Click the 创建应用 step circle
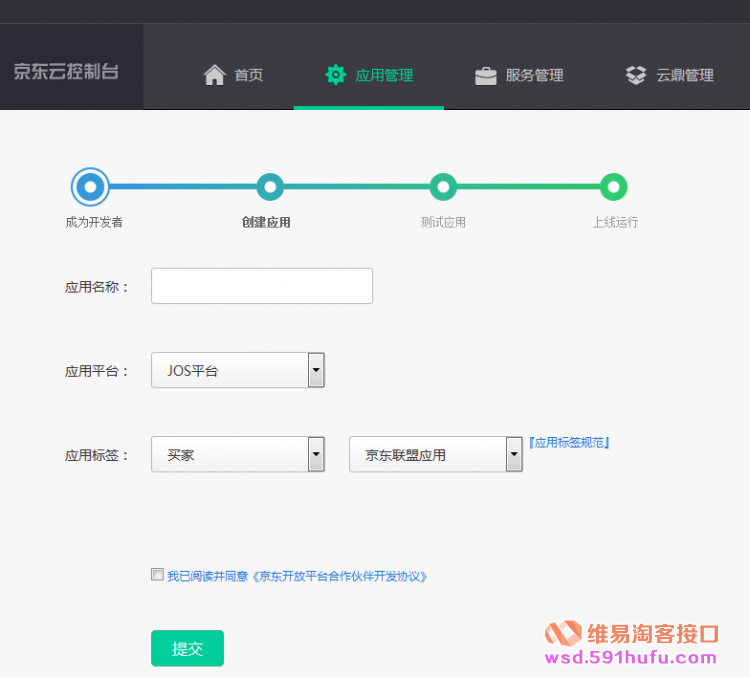The height and width of the screenshot is (677, 750). point(270,187)
